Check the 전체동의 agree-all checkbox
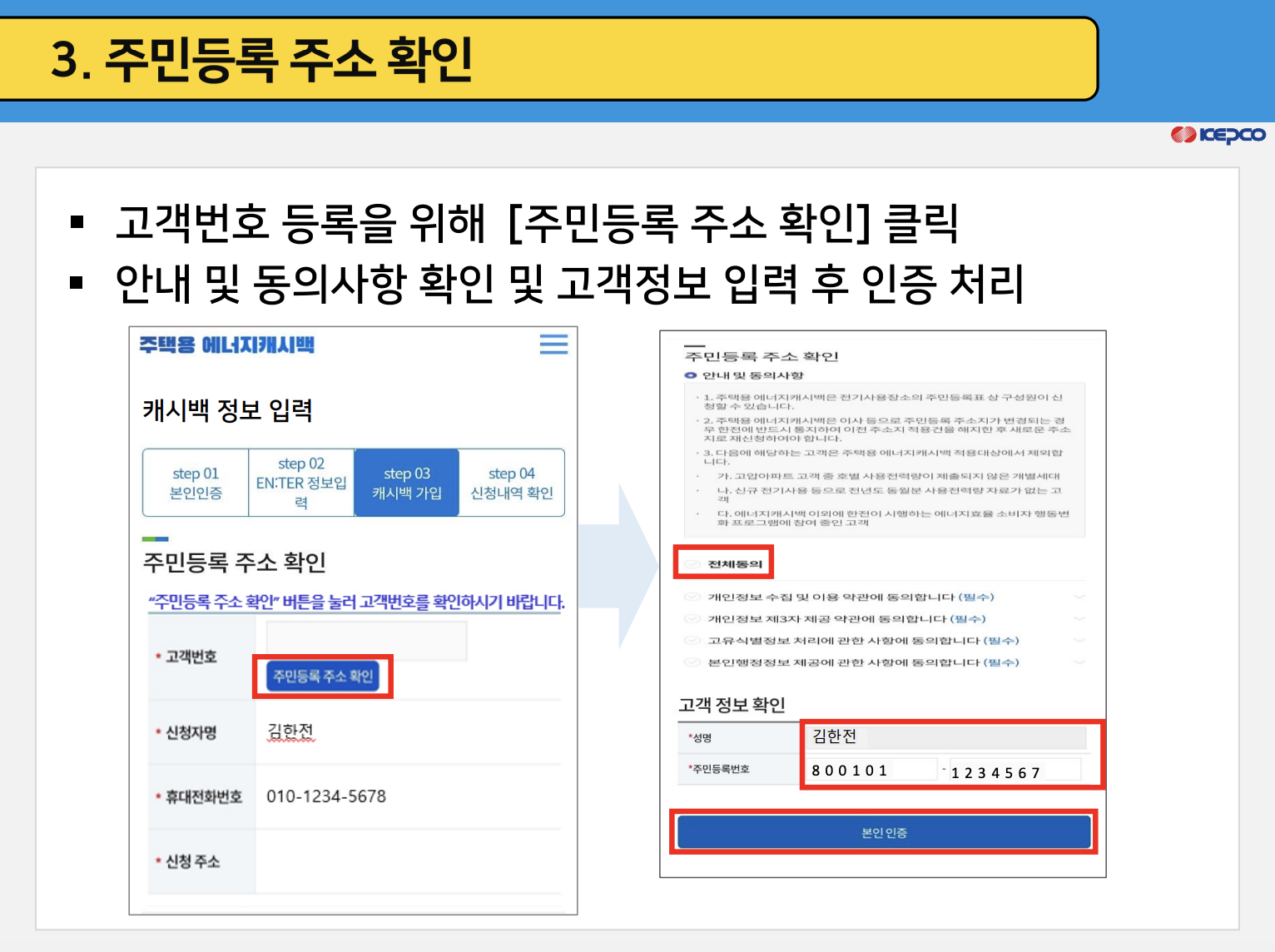 tap(692, 564)
